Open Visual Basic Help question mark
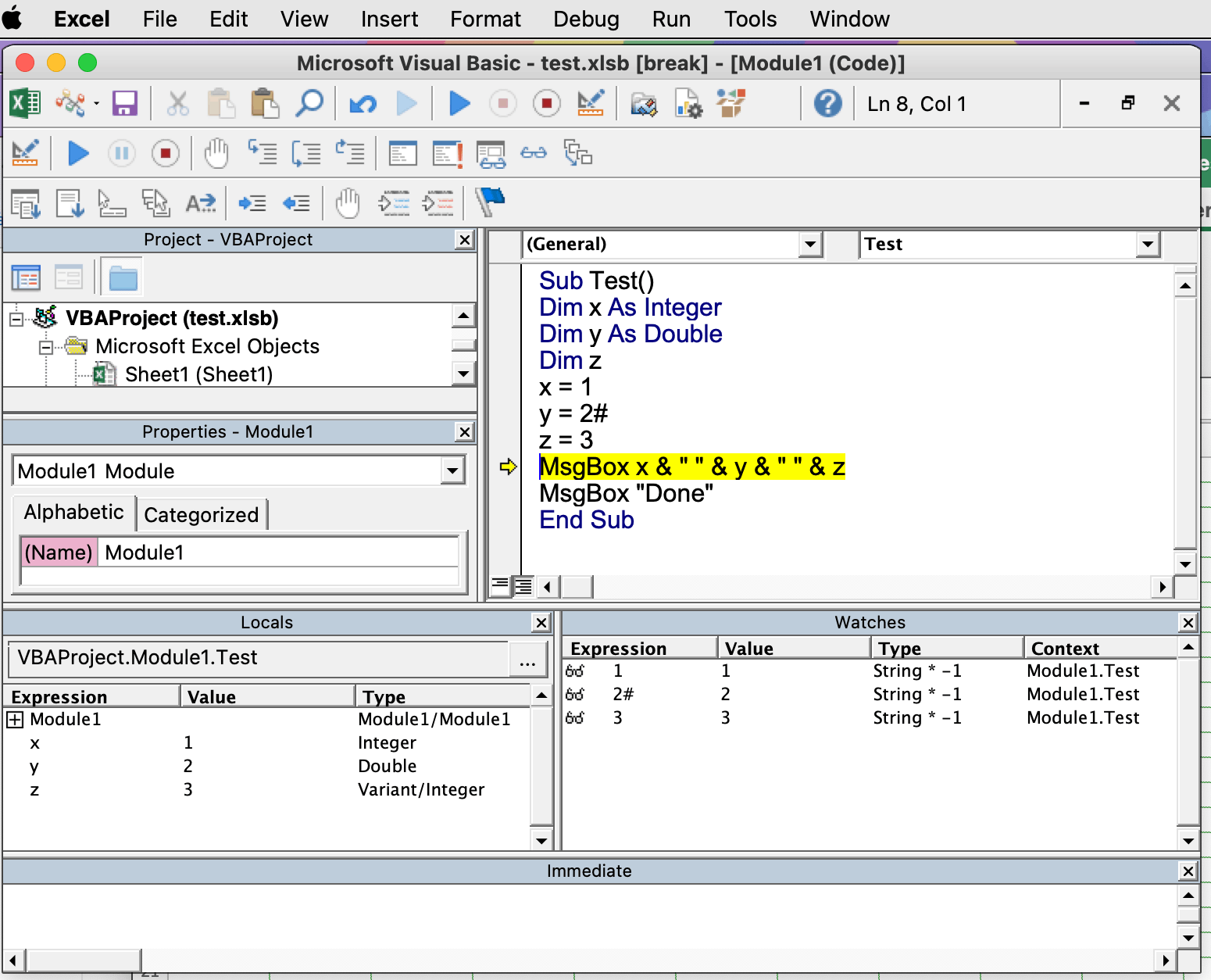 [827, 103]
